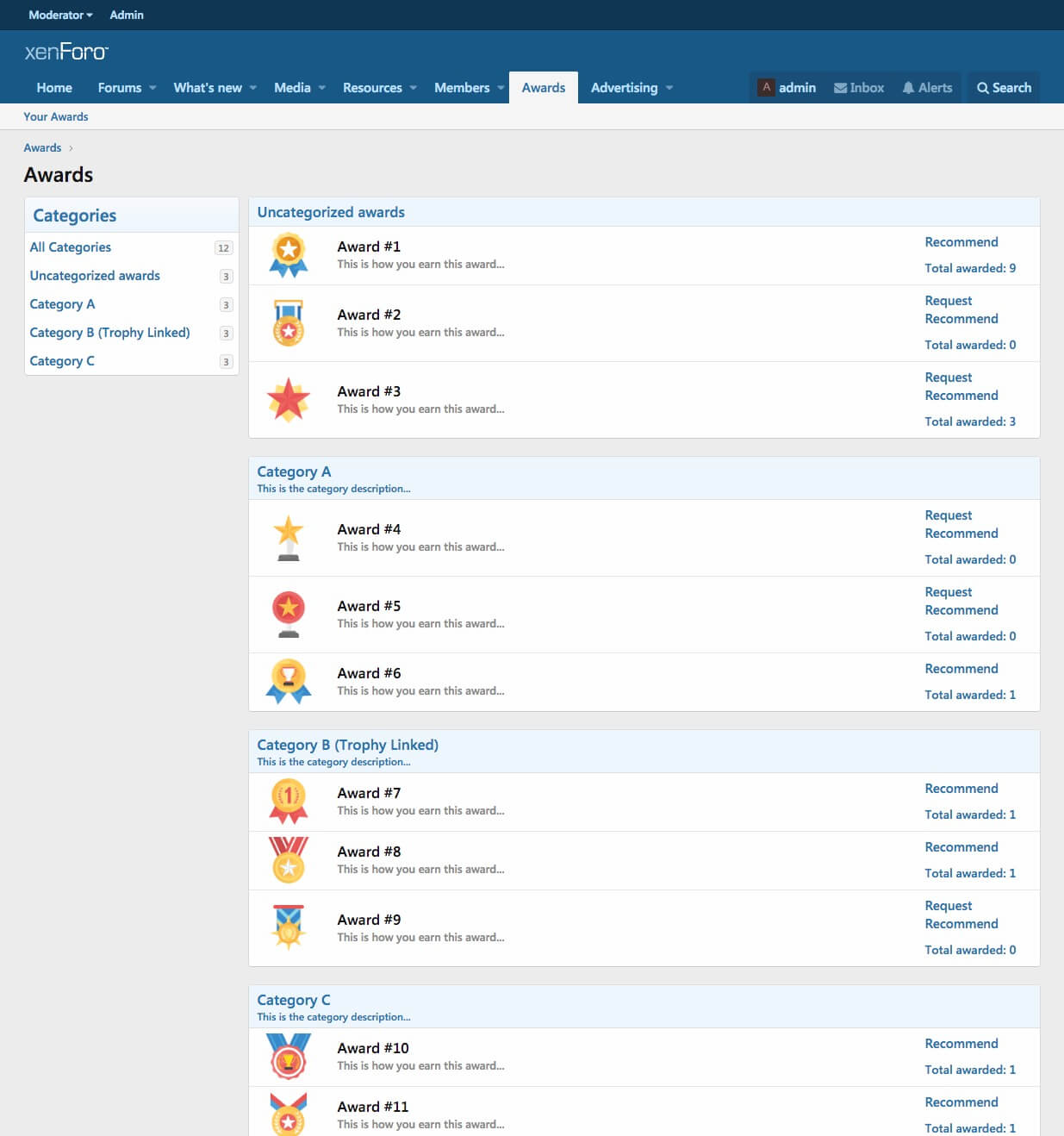Open the Members dropdown arrow

pyautogui.click(x=501, y=88)
